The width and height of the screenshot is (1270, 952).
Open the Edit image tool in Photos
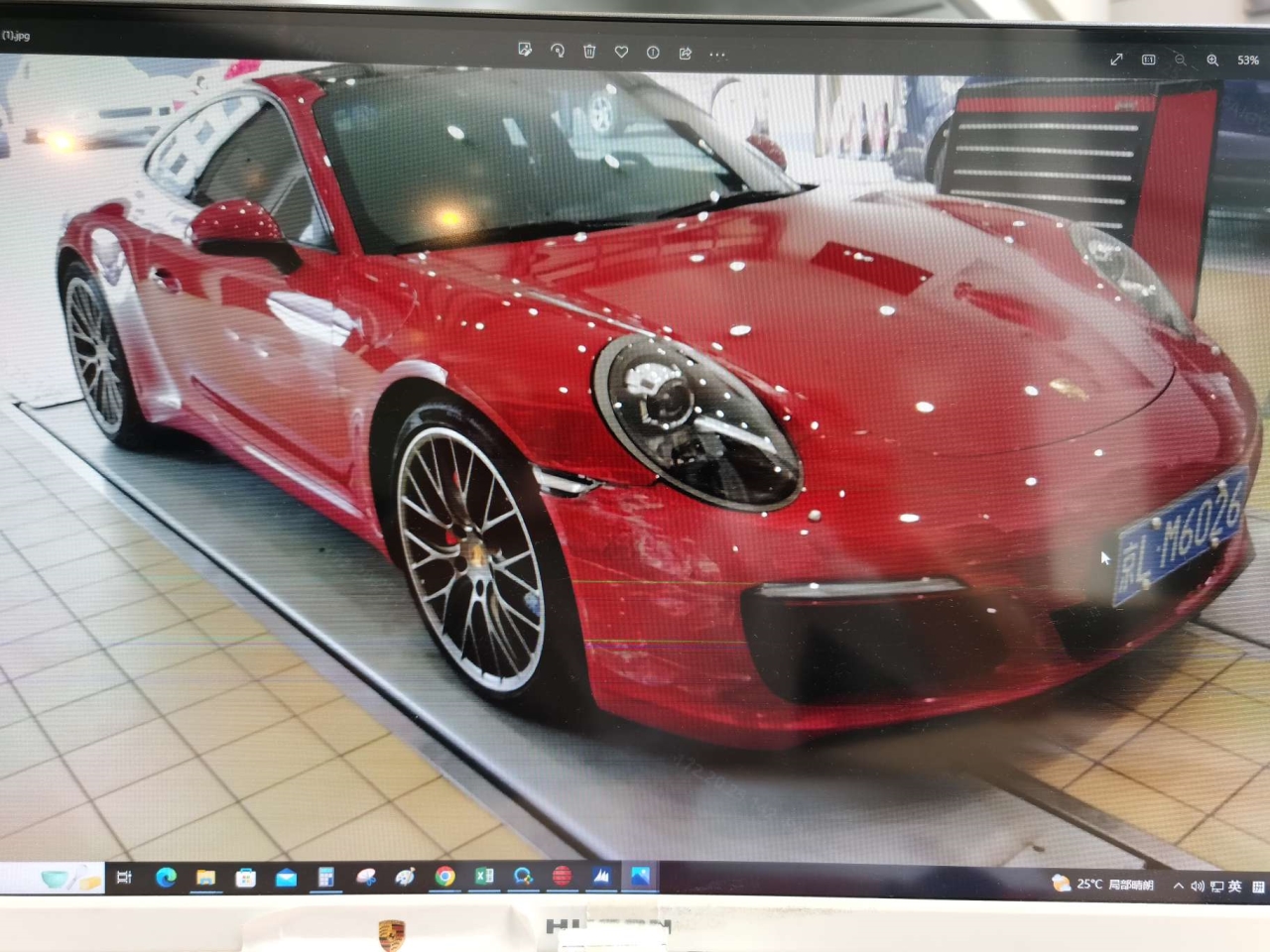tap(525, 50)
